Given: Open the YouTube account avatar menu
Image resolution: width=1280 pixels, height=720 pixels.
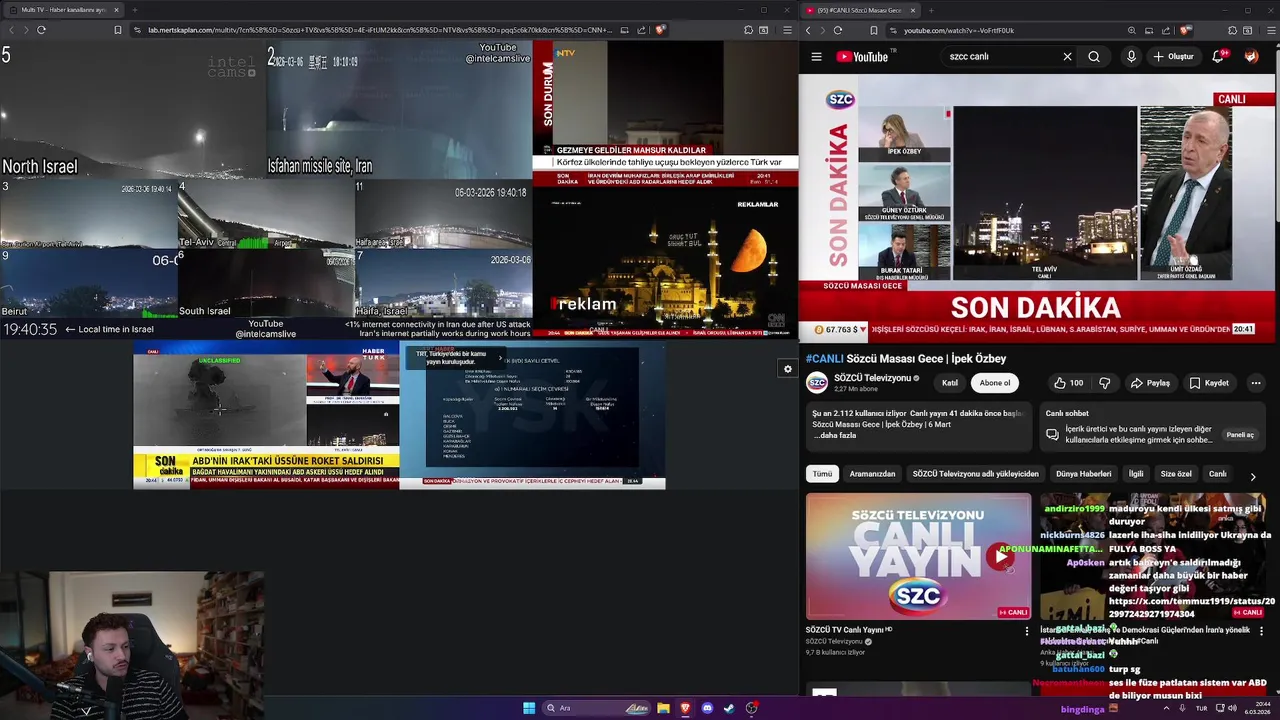Looking at the screenshot, I should tap(1251, 57).
